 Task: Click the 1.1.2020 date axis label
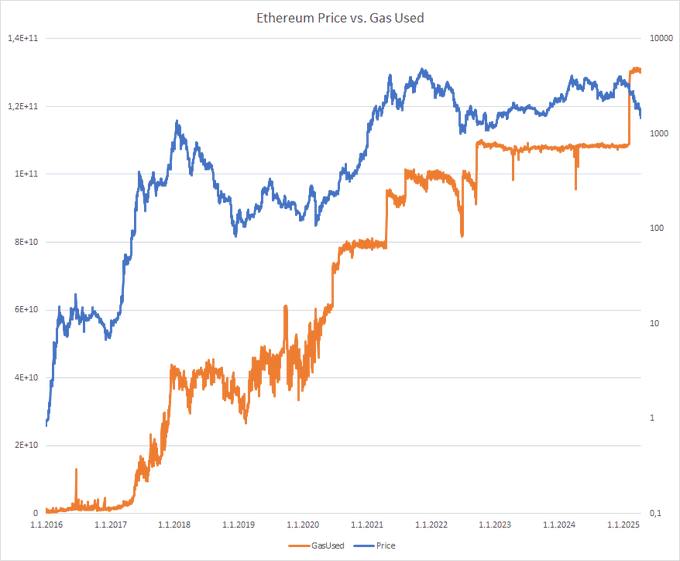pyautogui.click(x=303, y=525)
